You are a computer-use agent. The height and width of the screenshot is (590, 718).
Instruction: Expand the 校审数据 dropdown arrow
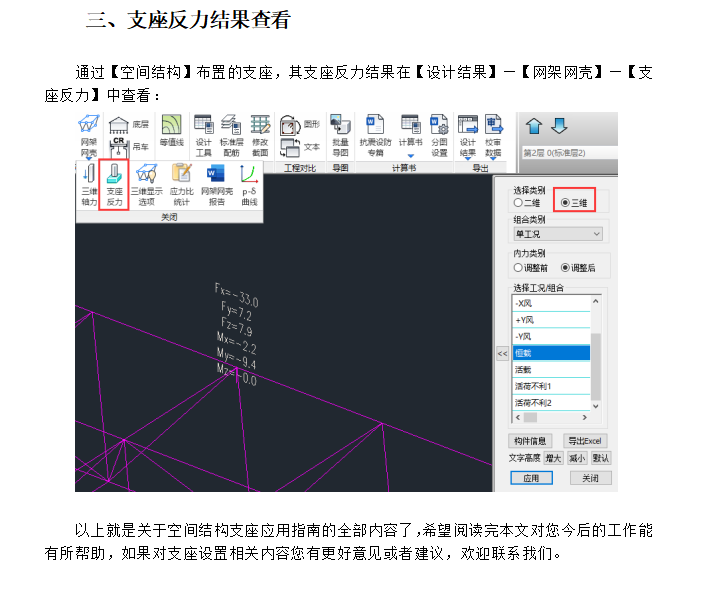[493, 158]
